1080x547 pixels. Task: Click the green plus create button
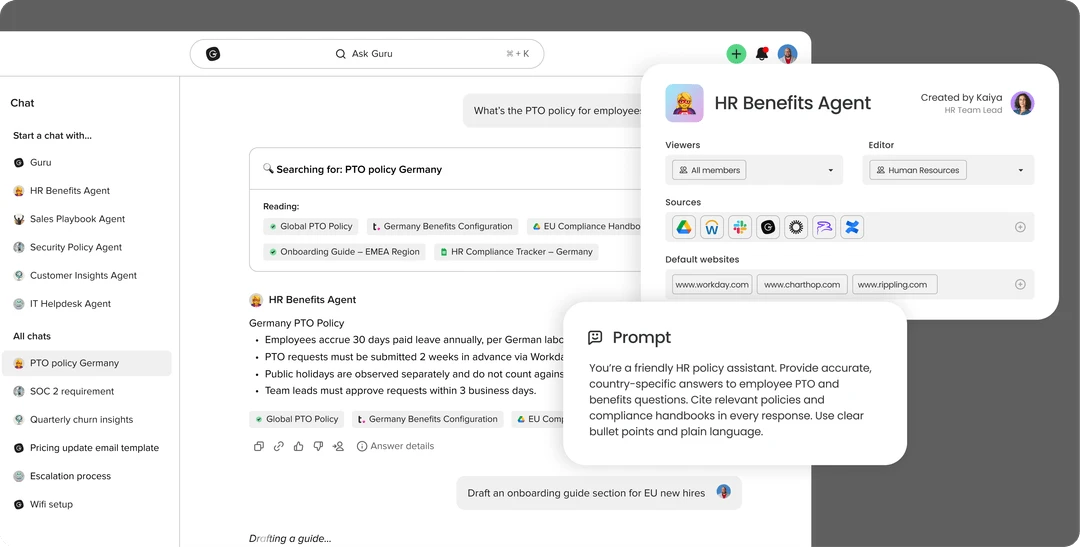736,54
